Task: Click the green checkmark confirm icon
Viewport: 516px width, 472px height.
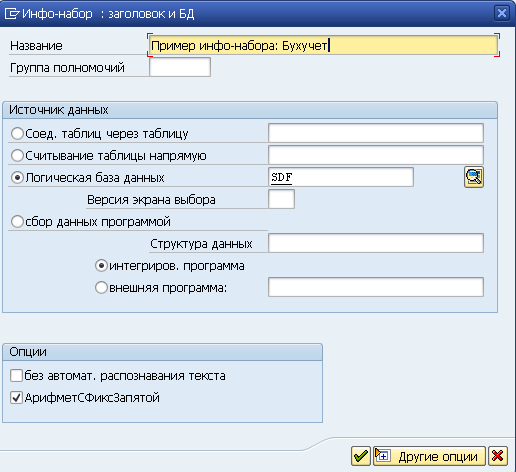Action: 361,456
